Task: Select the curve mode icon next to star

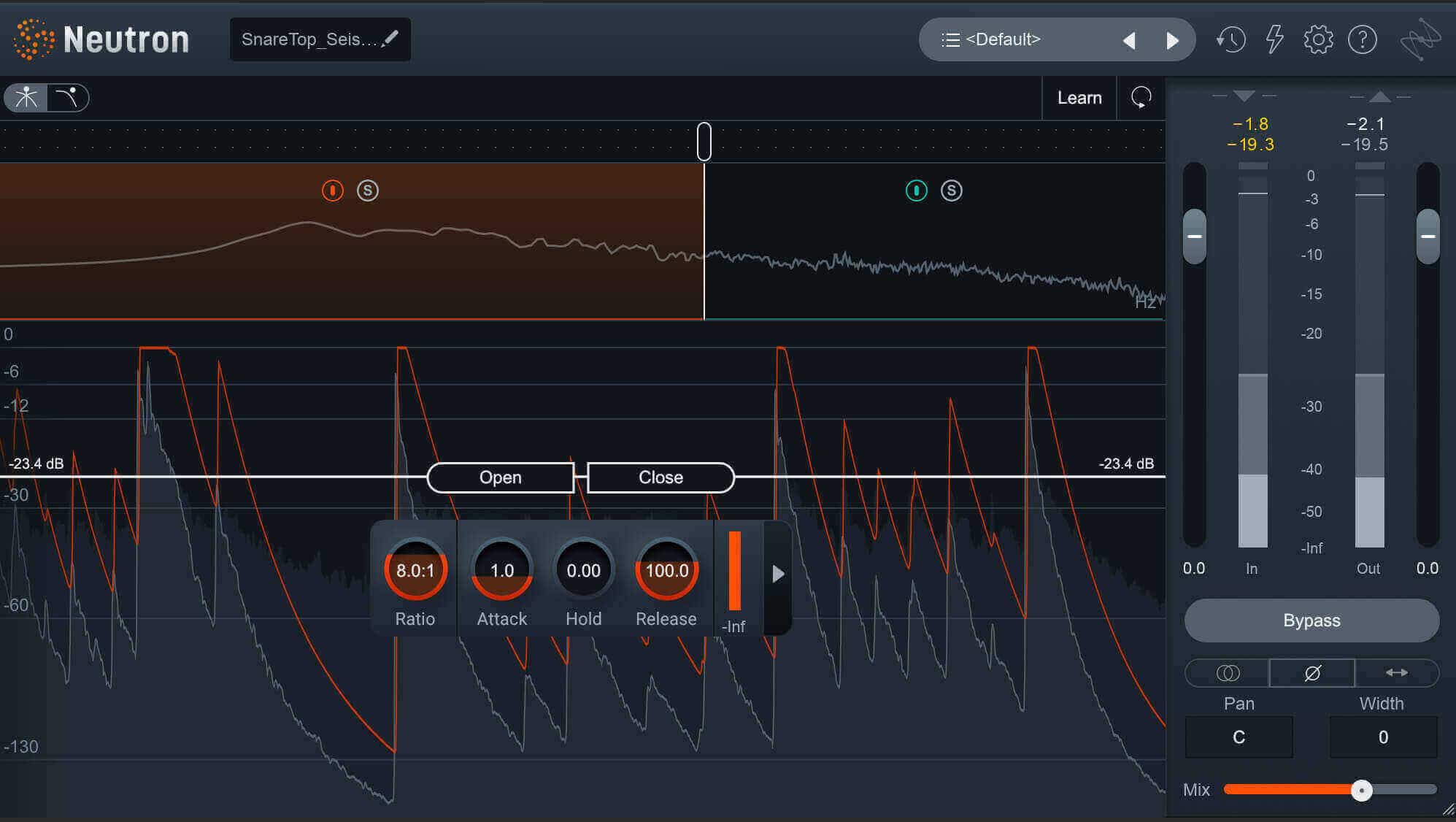Action: click(x=68, y=98)
